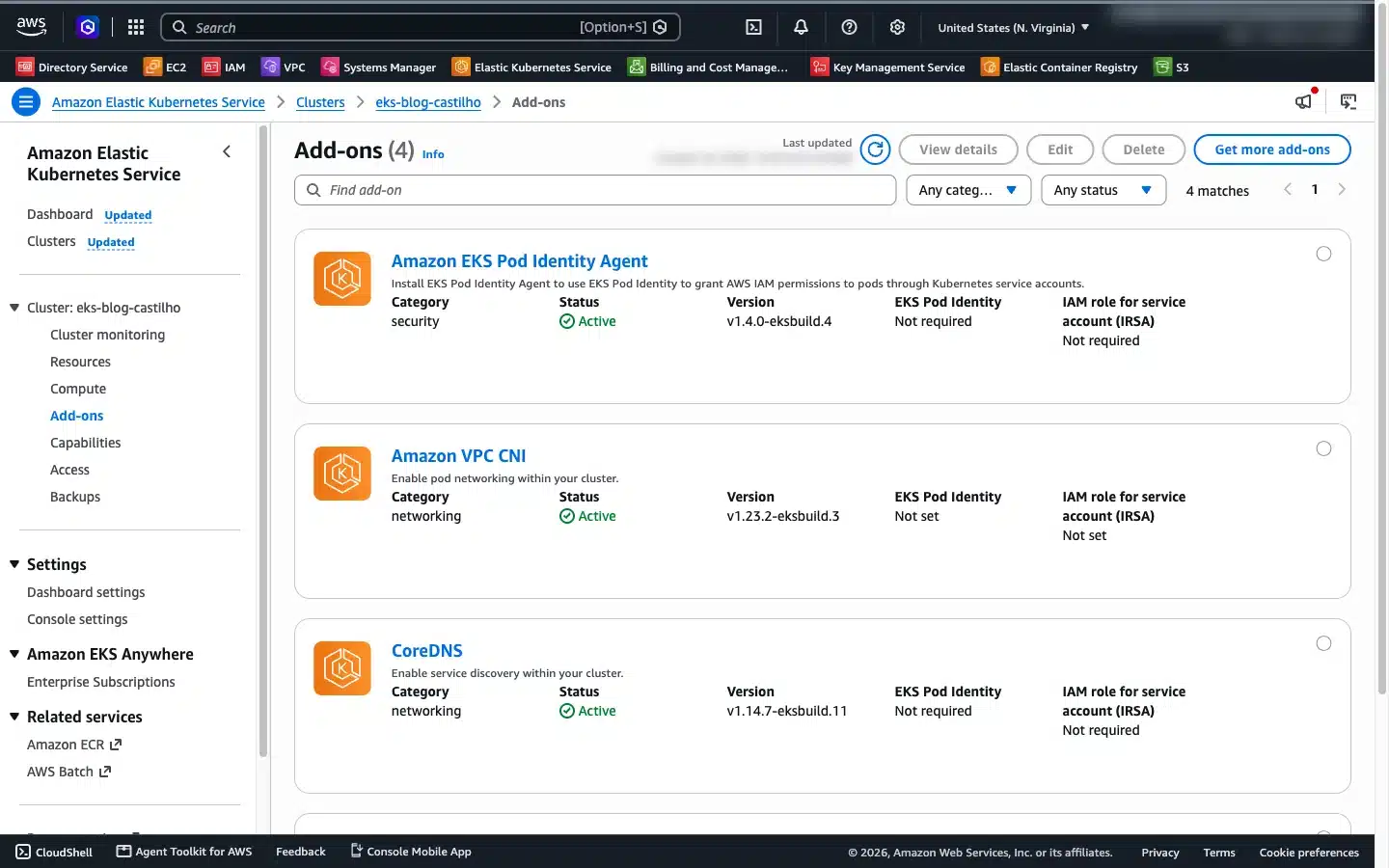
Task: Open the Amazon Q icon beside the AWS logo
Action: (x=88, y=27)
